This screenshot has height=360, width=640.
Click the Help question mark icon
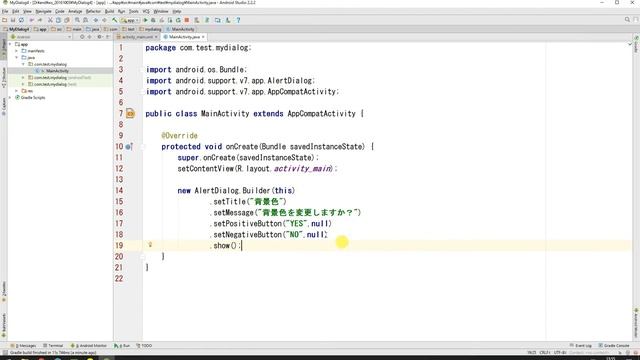pos(238,20)
